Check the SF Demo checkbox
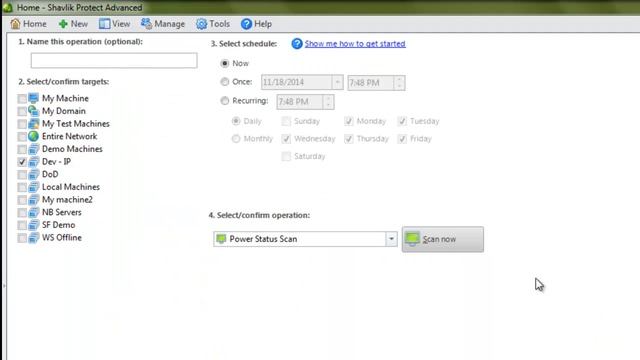 (22, 225)
